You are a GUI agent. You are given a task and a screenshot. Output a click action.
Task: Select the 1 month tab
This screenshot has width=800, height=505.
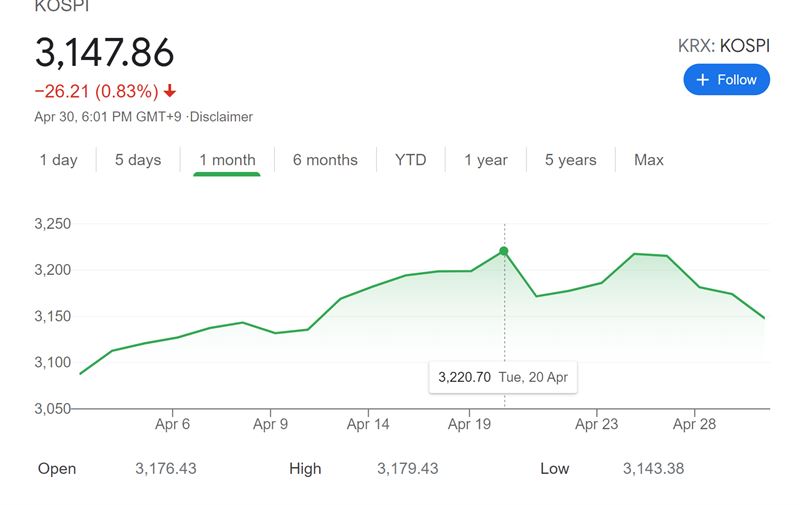coord(227,160)
